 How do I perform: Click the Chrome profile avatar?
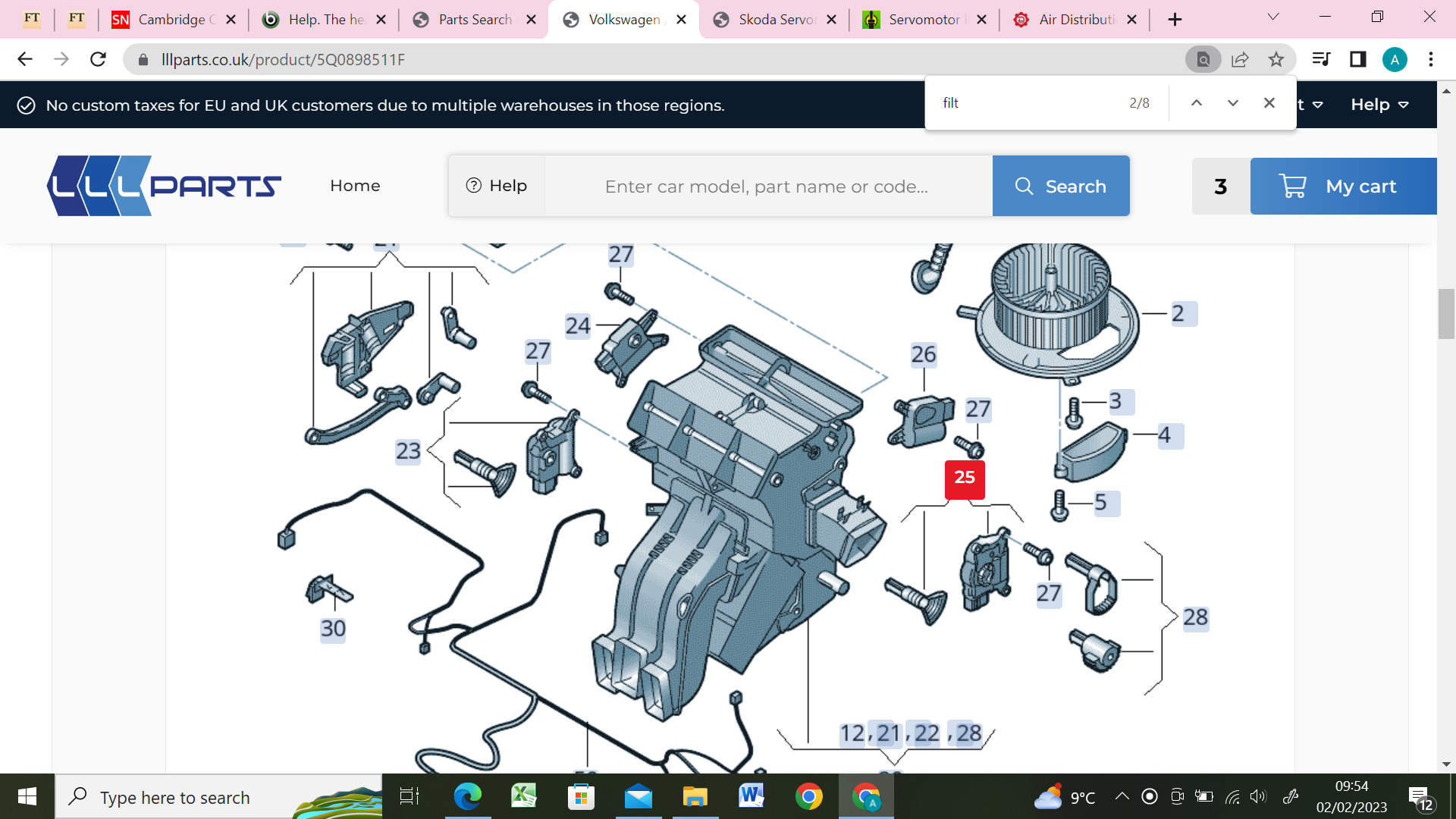(x=1395, y=59)
